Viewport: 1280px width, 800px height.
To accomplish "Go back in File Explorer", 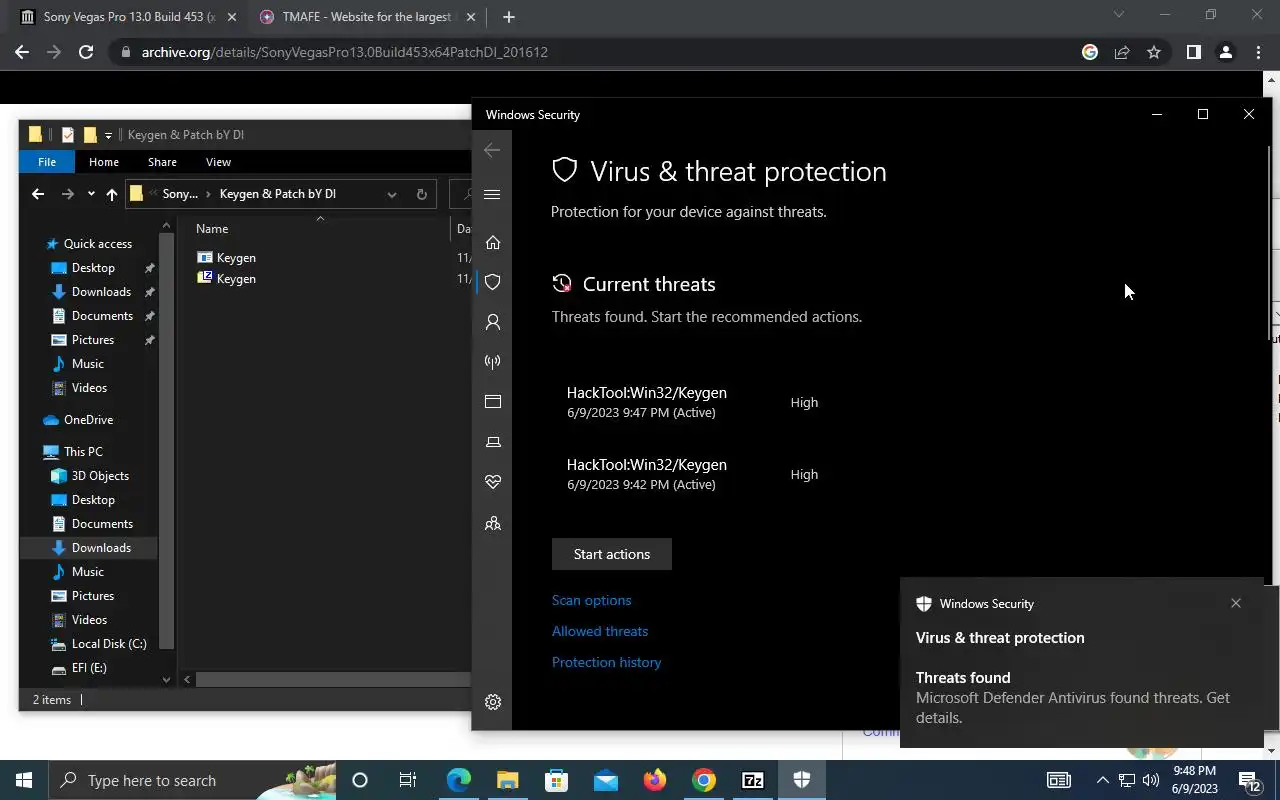I will pos(38,194).
